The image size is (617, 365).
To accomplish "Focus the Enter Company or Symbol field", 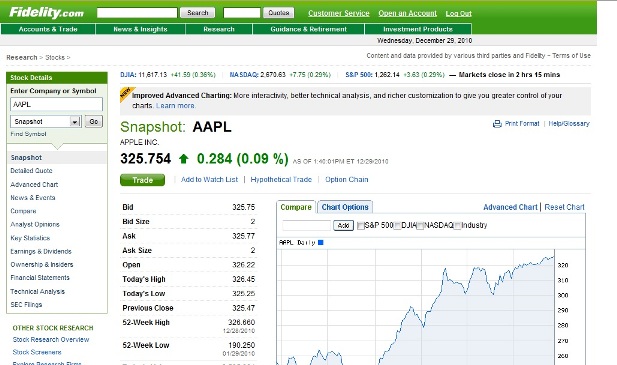I will click(x=56, y=105).
